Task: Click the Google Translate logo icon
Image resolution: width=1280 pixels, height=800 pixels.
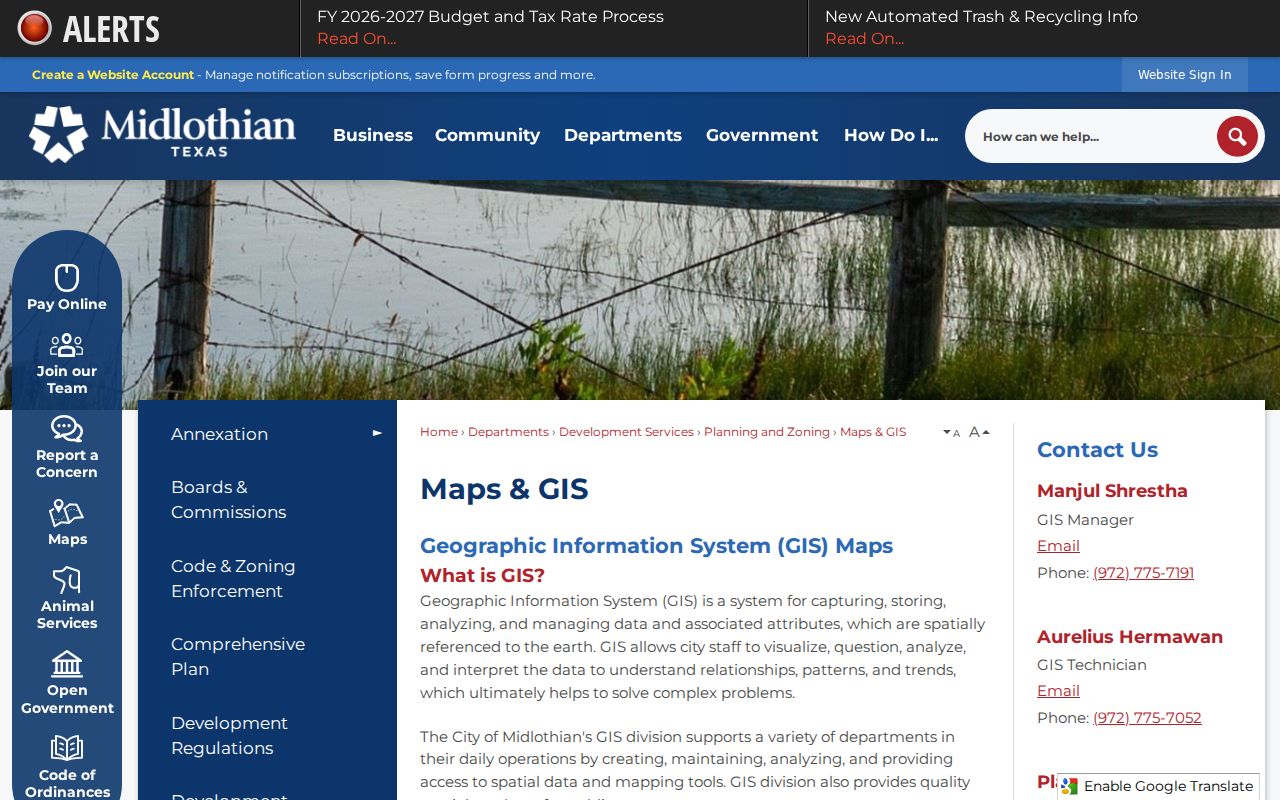Action: click(1070, 786)
